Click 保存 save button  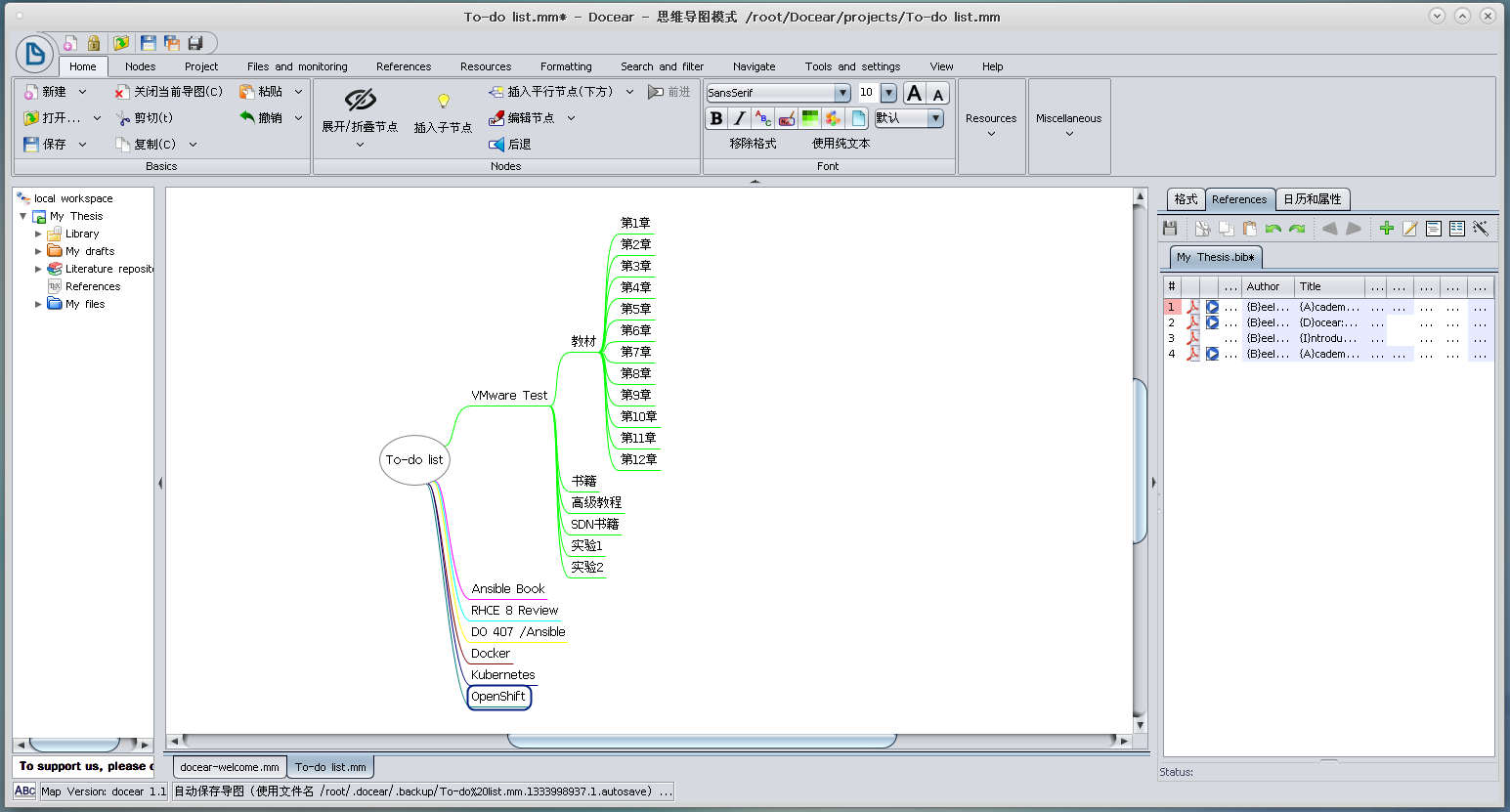click(x=44, y=144)
